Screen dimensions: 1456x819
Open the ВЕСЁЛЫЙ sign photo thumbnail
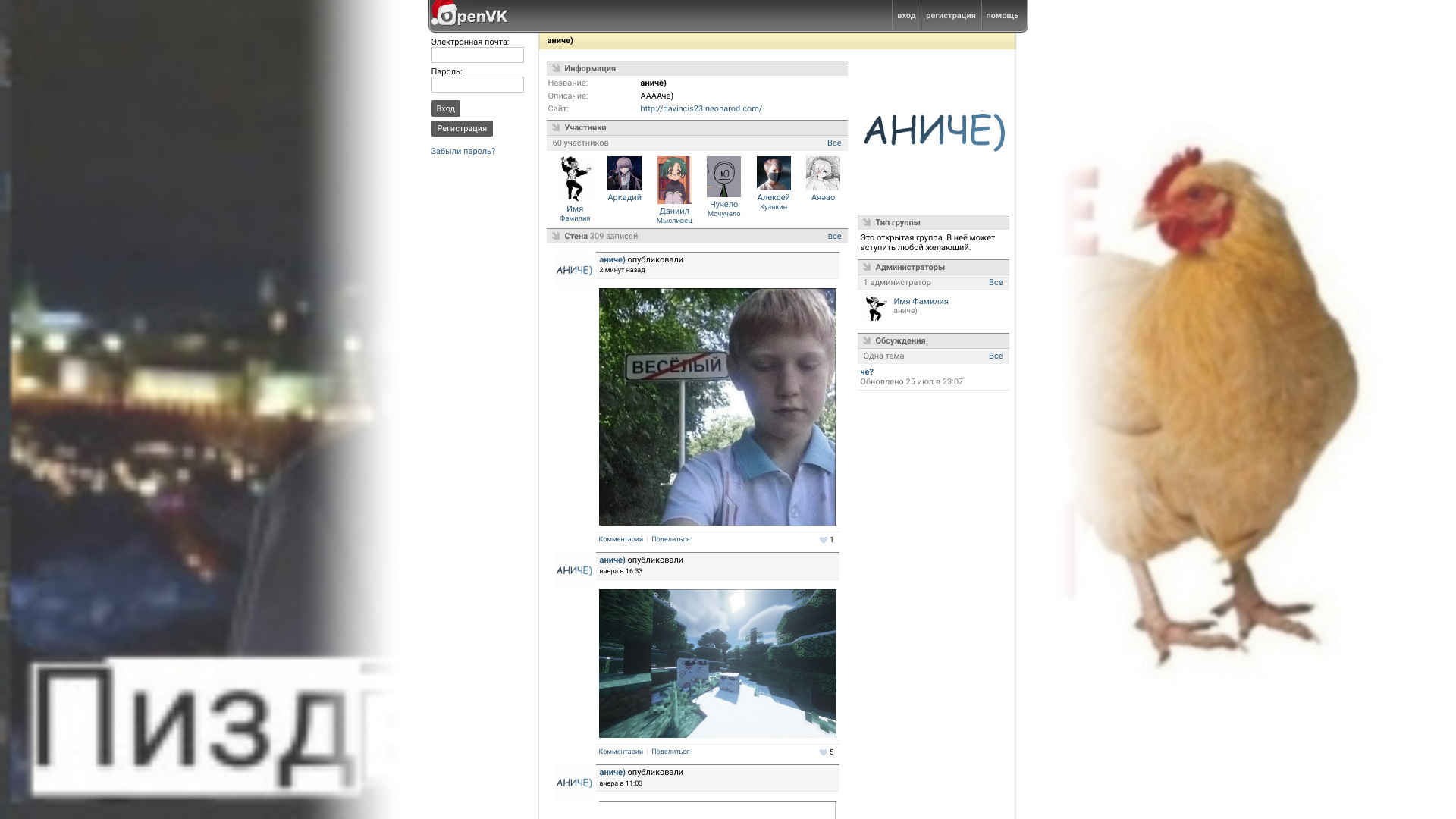pos(717,406)
